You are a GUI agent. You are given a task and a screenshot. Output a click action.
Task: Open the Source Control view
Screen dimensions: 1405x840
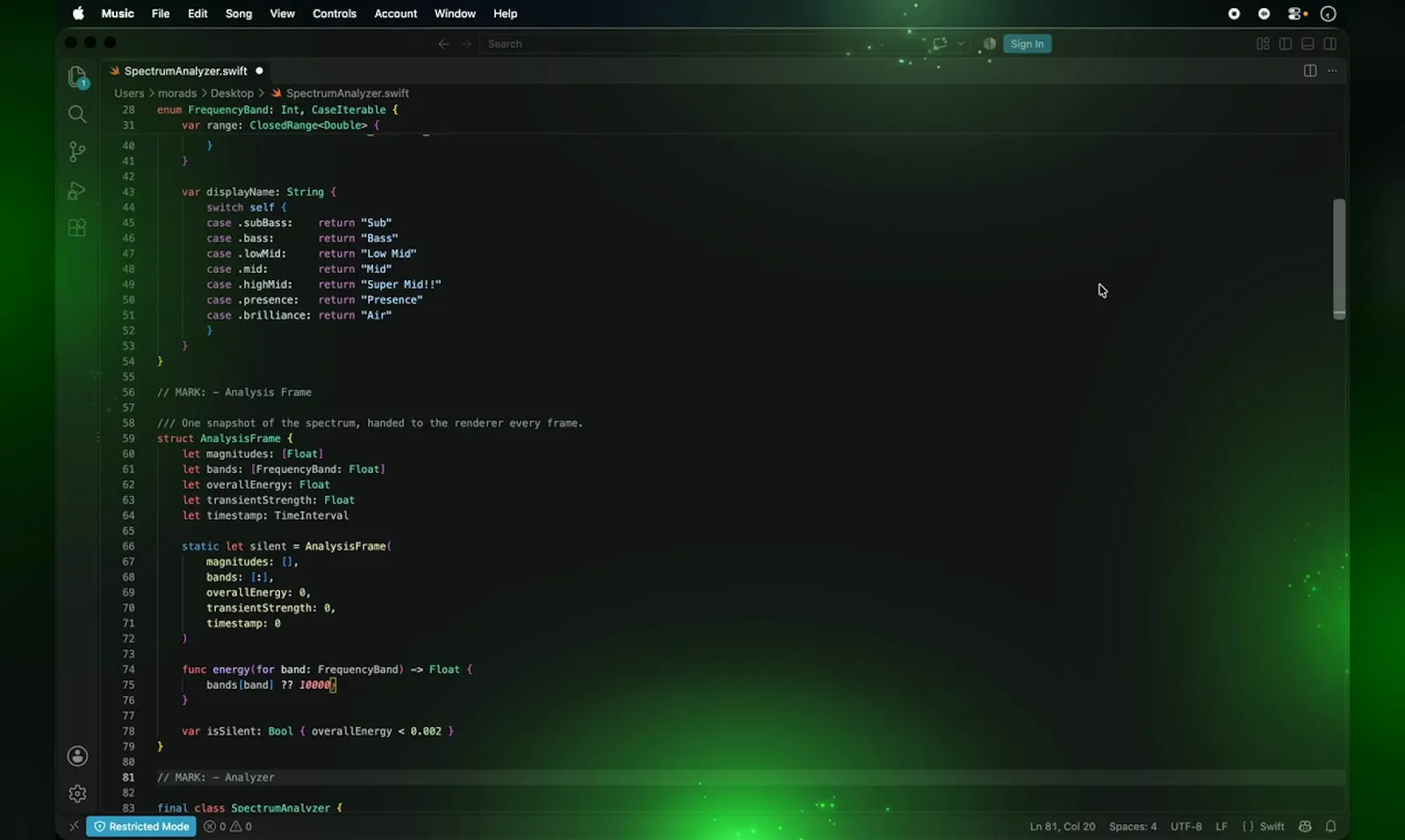(x=77, y=152)
